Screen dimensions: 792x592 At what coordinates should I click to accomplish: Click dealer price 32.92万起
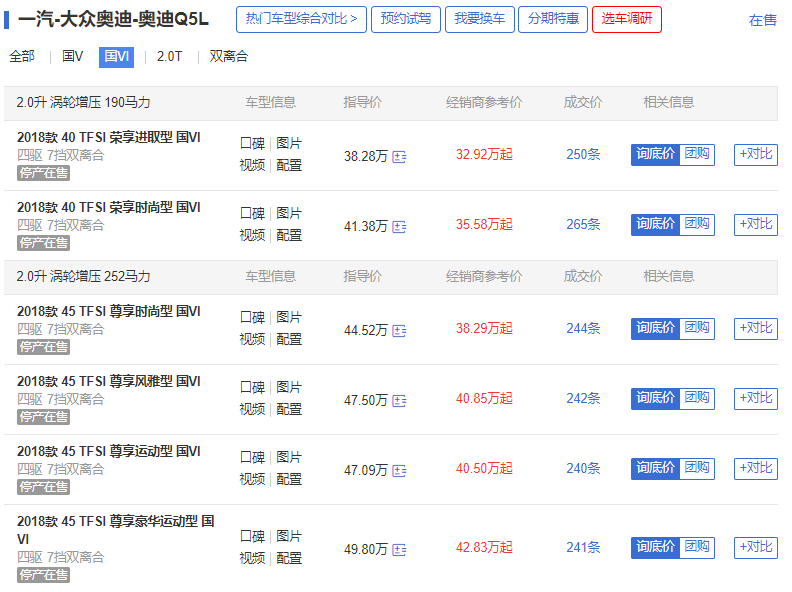click(484, 155)
